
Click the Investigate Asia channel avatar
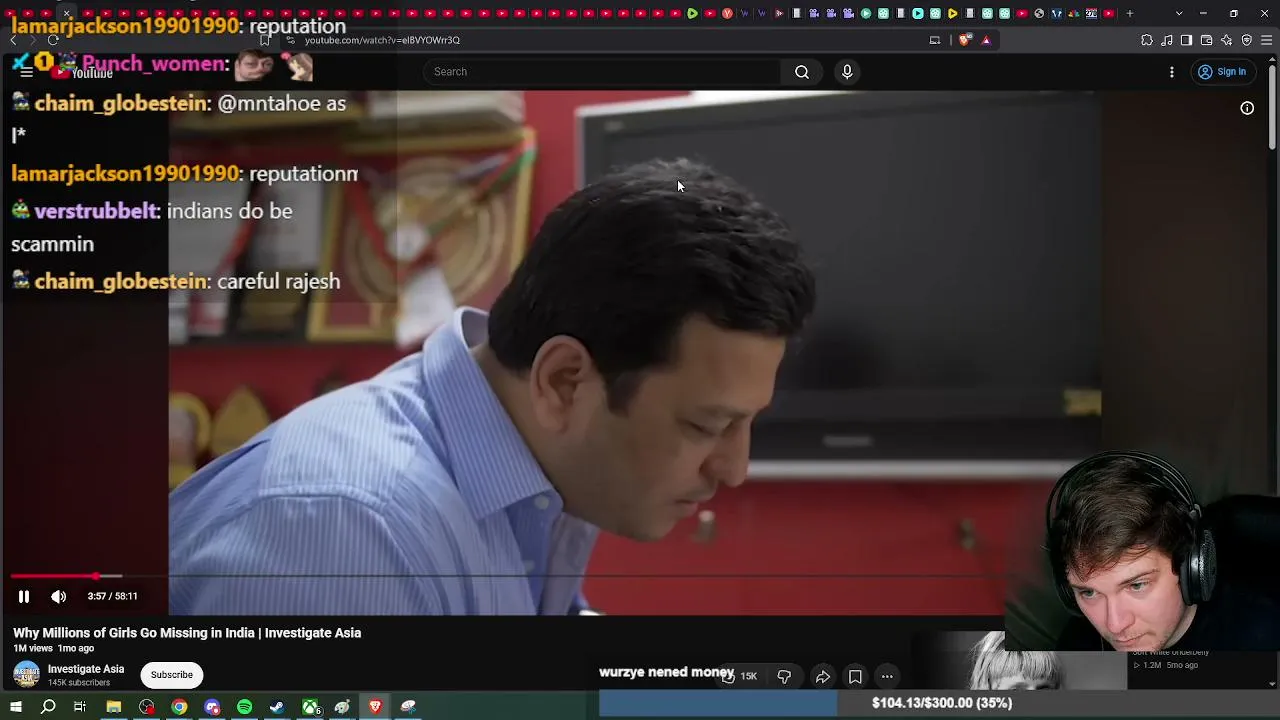point(26,675)
